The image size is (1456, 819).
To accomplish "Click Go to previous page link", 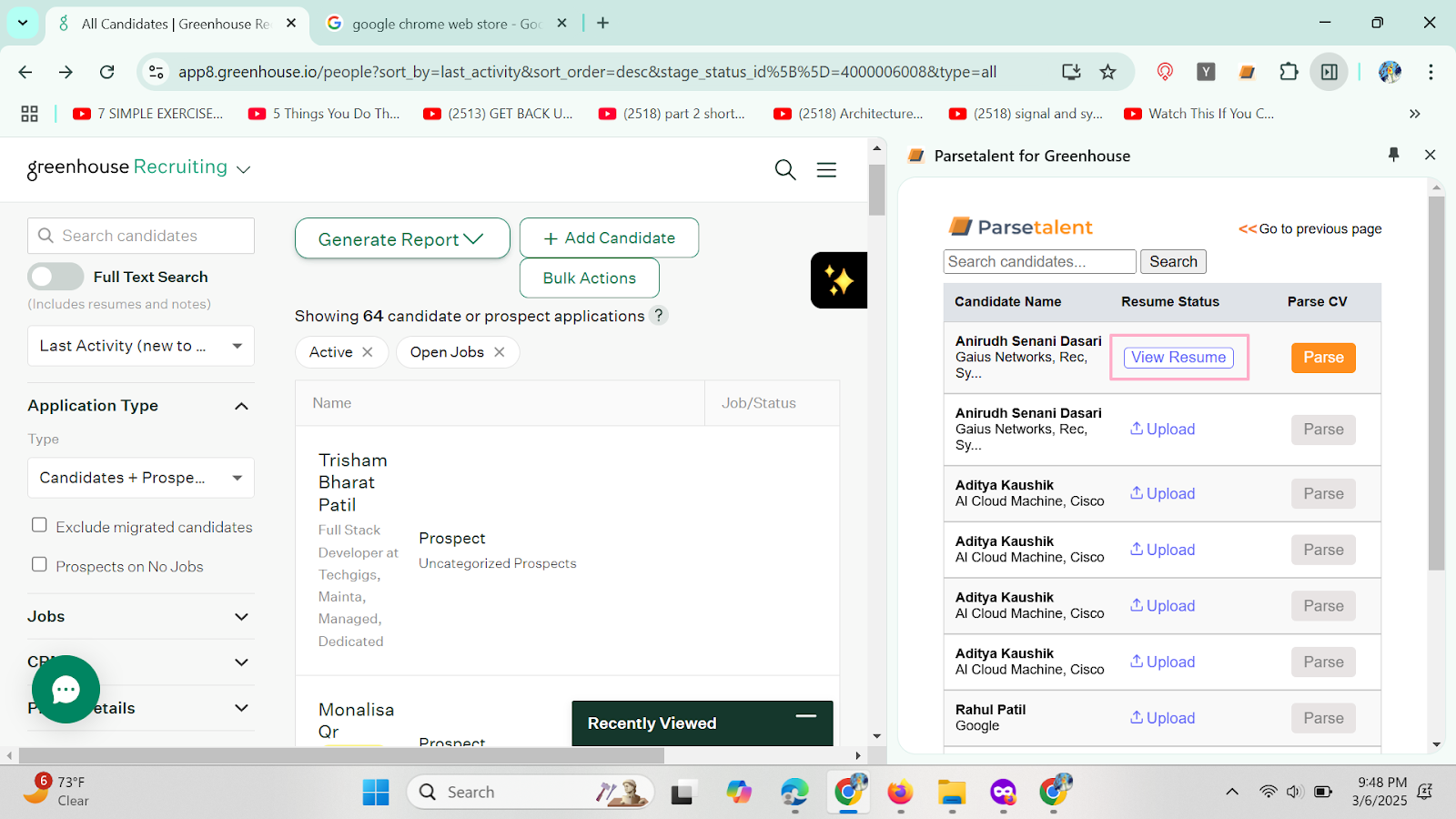I will (1309, 228).
